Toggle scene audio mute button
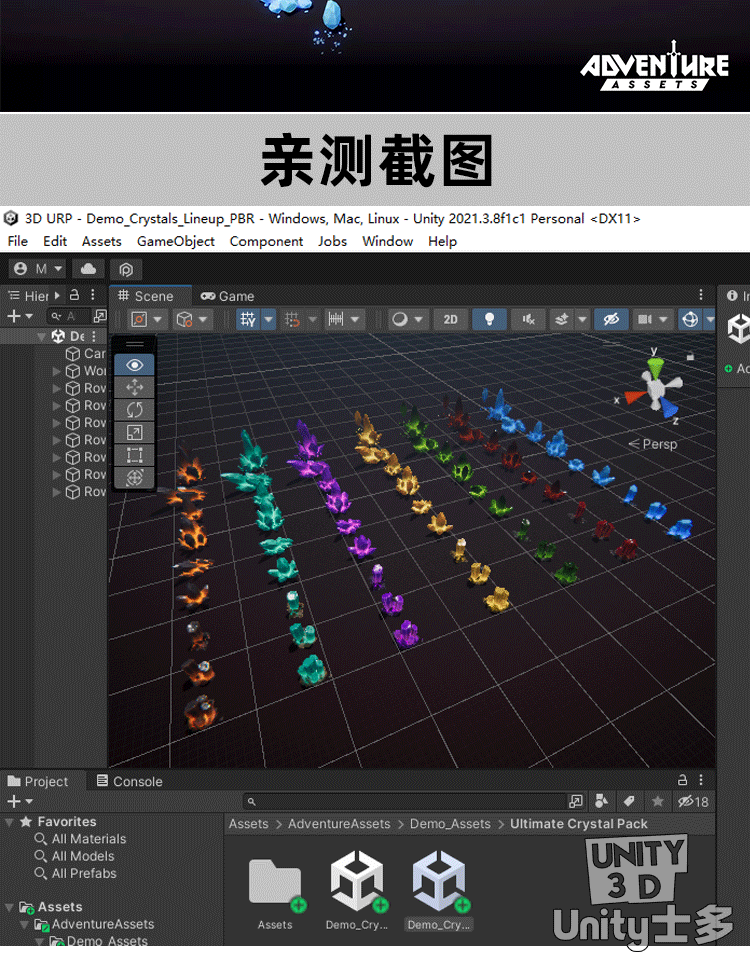The width and height of the screenshot is (750, 960). point(528,319)
